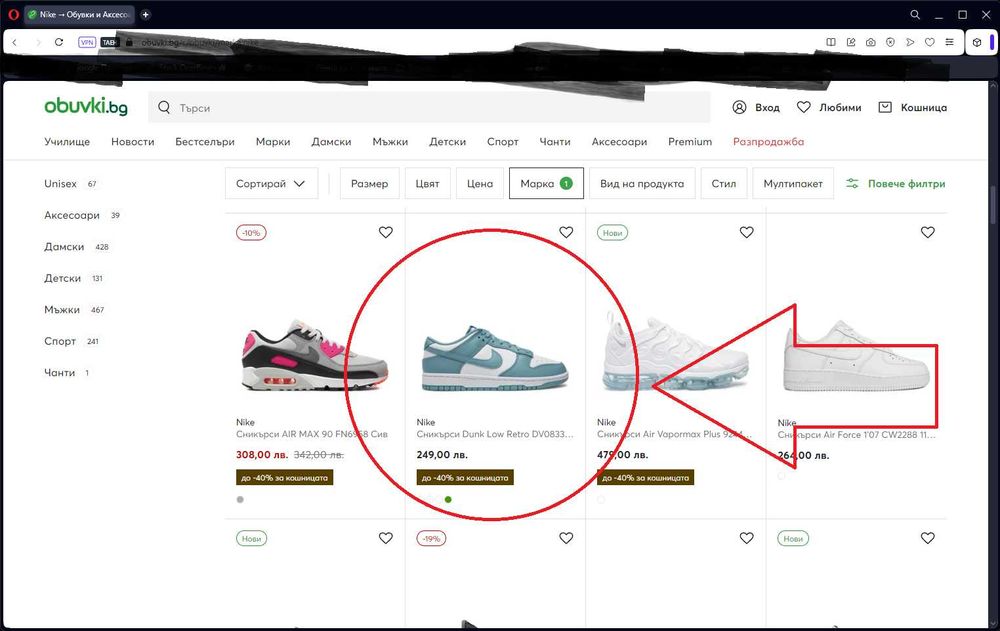Viewport: 1000px width, 631px height.
Task: Open Сникърси Dunk Low Retro title
Action: pyautogui.click(x=495, y=434)
